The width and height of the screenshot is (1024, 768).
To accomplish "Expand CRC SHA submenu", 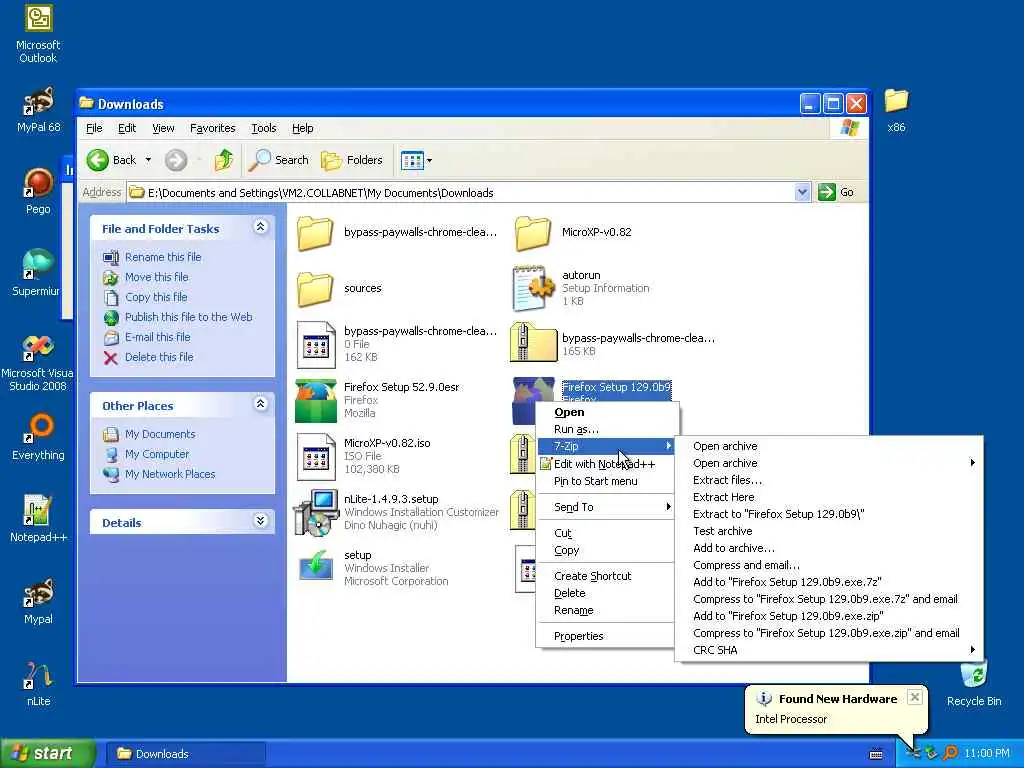I will tap(829, 650).
